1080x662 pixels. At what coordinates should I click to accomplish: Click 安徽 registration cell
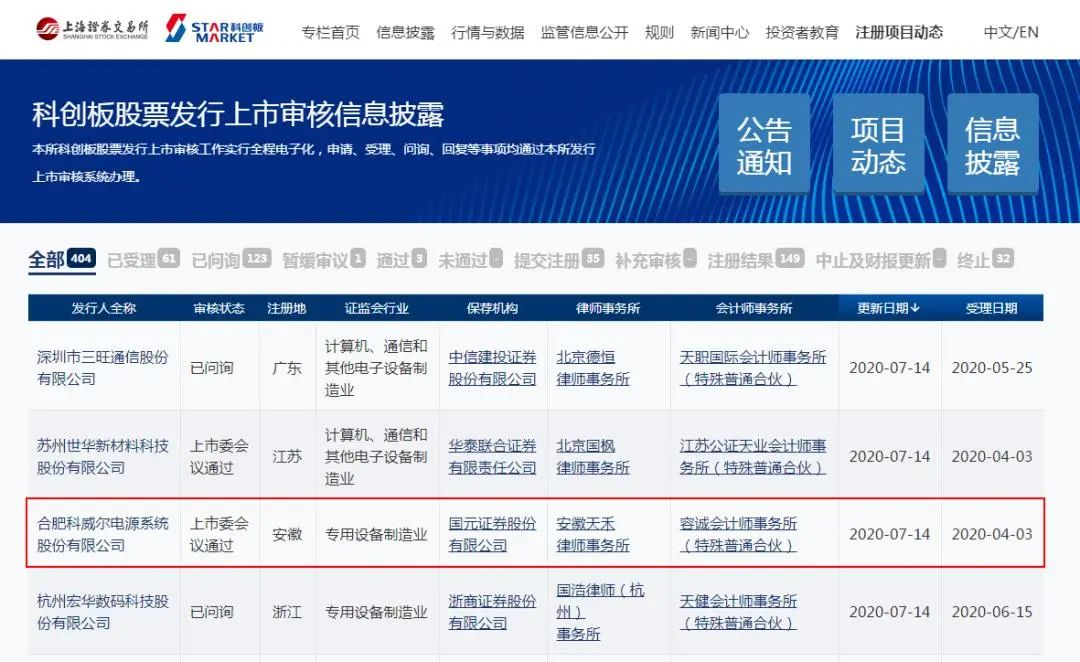(x=287, y=535)
